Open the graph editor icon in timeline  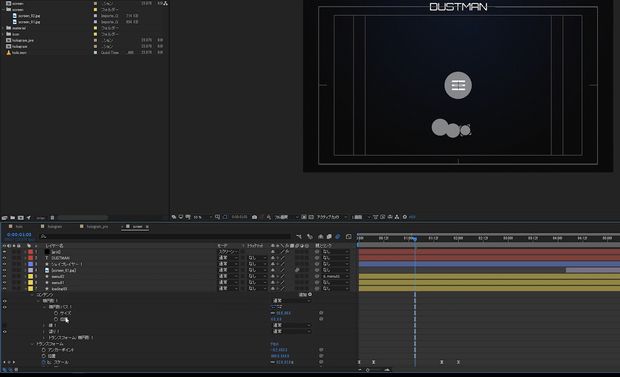point(348,237)
